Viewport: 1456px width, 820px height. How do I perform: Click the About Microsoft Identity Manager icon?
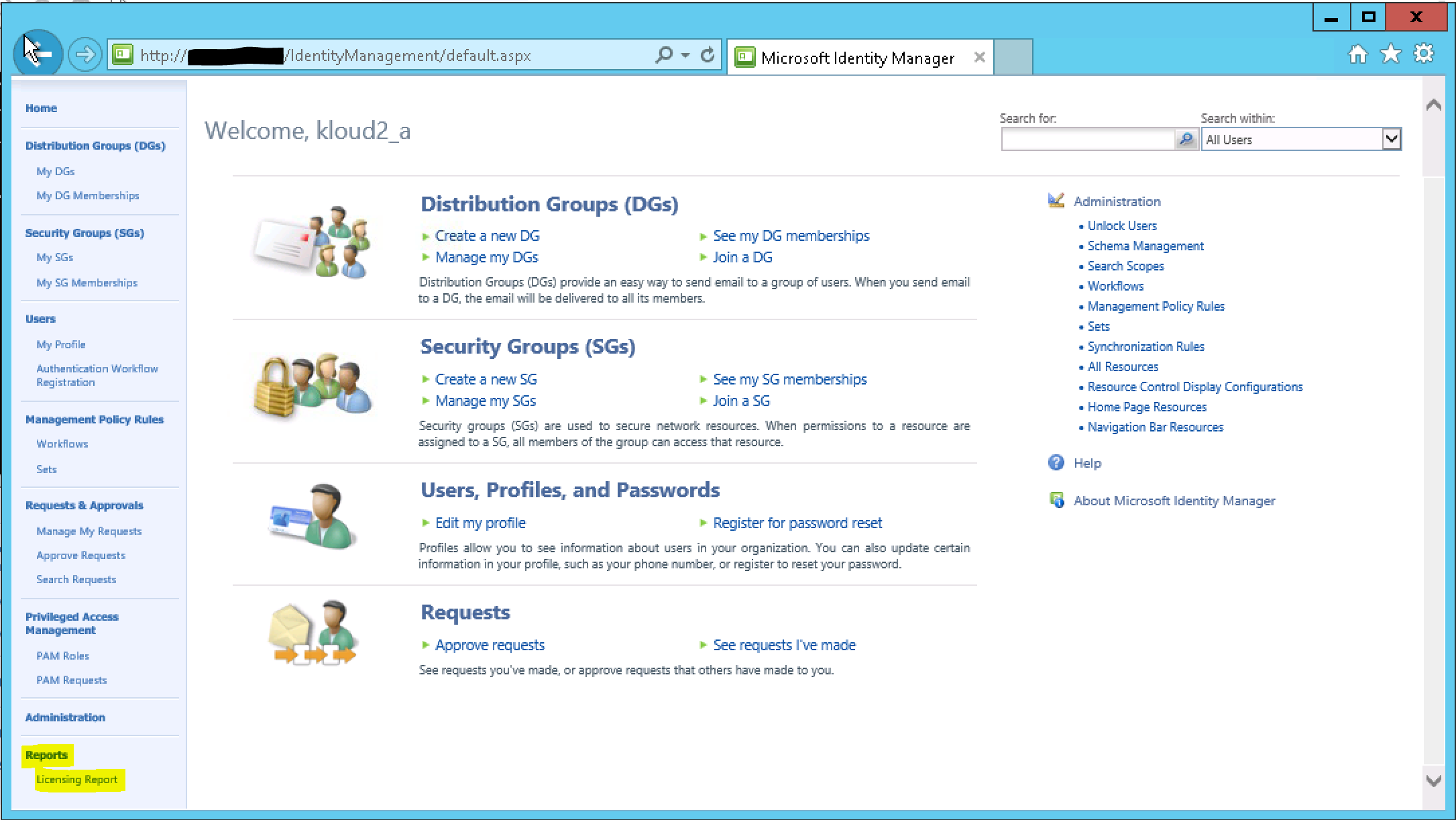[1057, 501]
